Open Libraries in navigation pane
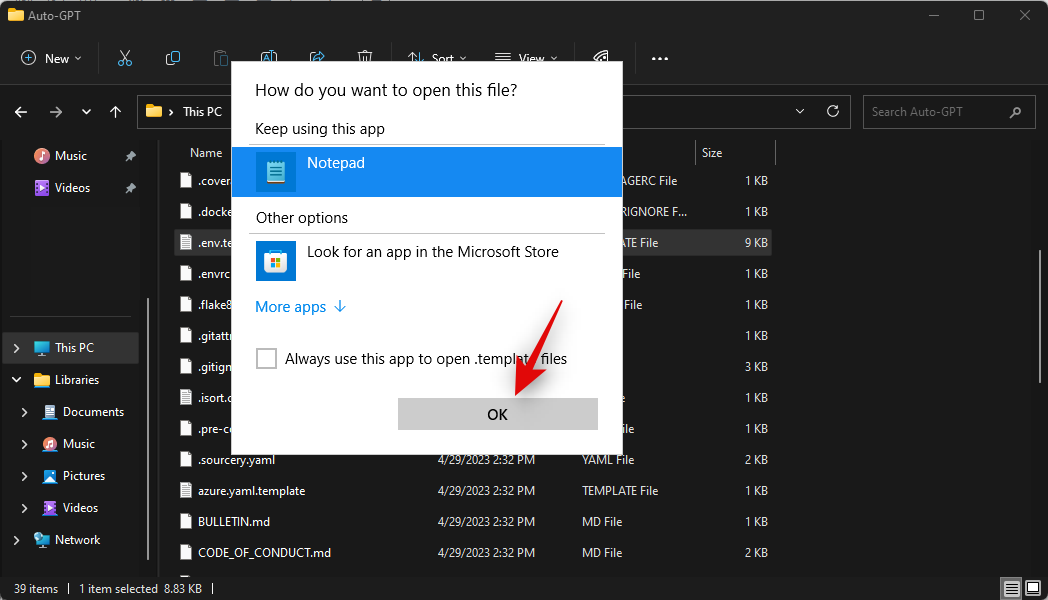The width and height of the screenshot is (1048, 600). [x=77, y=380]
